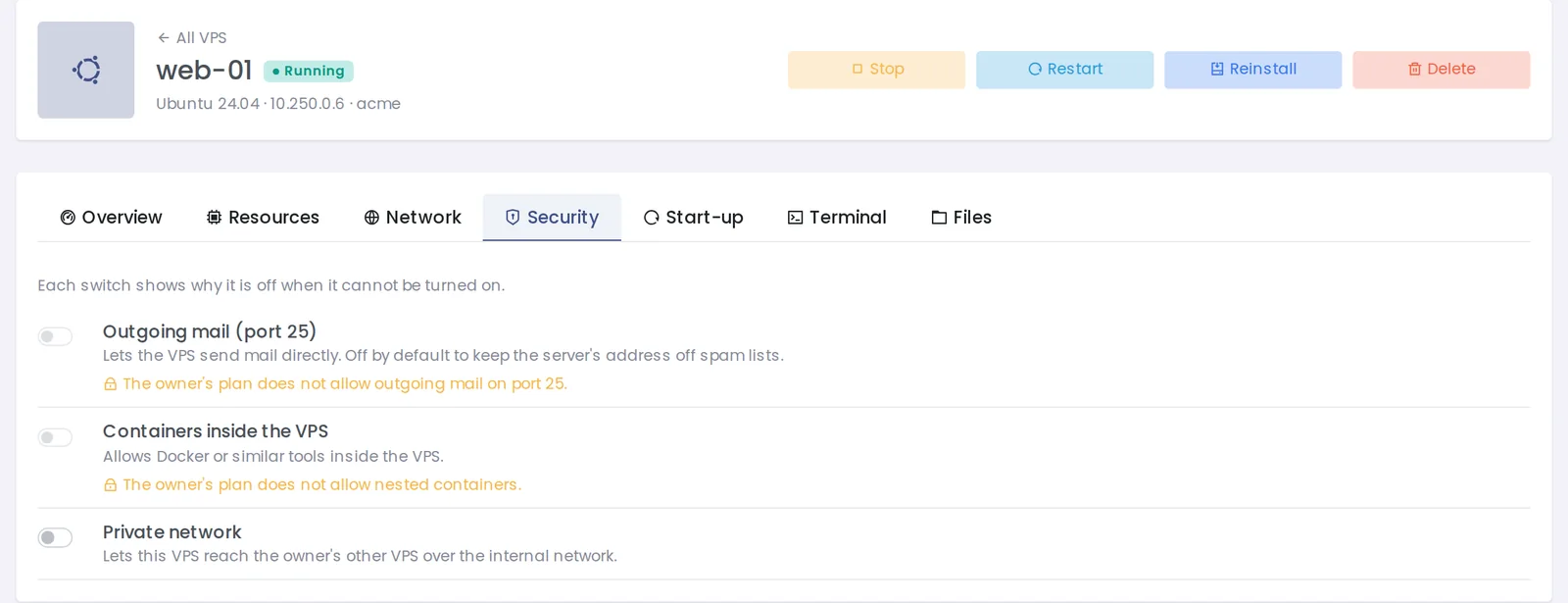Go back via the All VPS link
The image size is (1568, 603).
pyautogui.click(x=192, y=37)
